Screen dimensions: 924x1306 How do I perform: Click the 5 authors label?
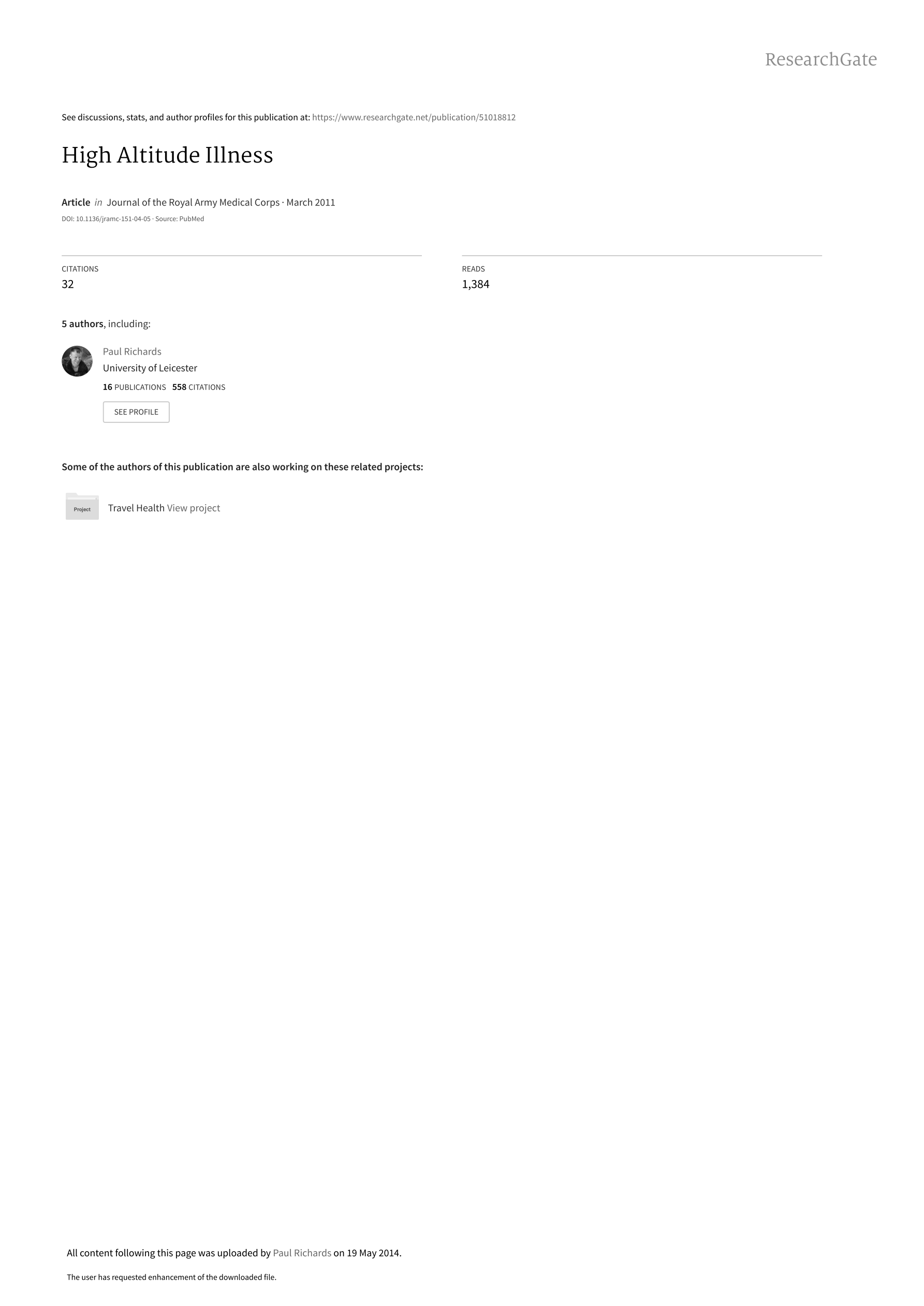pyautogui.click(x=82, y=324)
